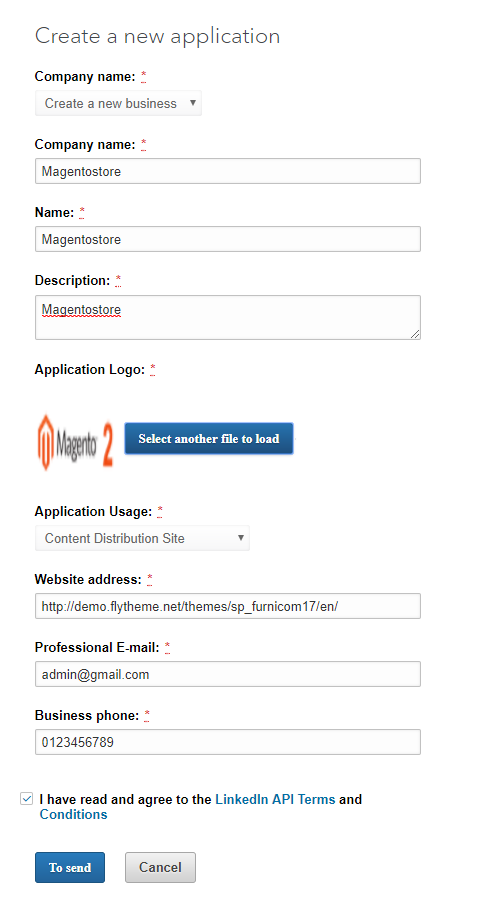Click the Professional E-mail field
Viewport: 490px width, 910px height.
click(228, 674)
